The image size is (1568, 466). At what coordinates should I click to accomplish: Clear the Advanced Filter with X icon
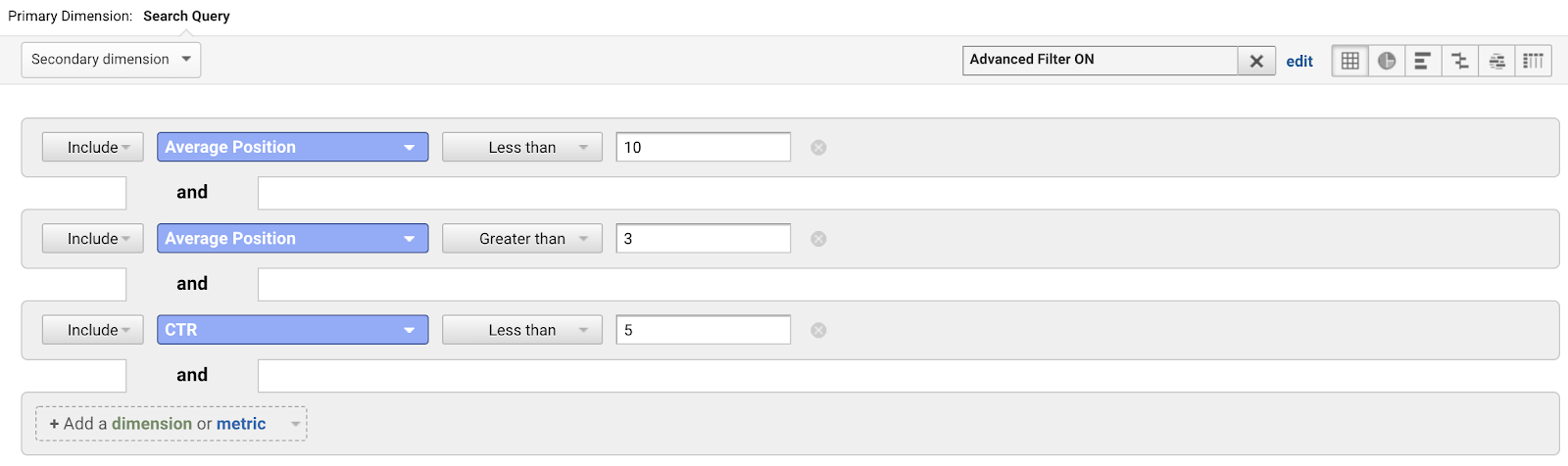(x=1256, y=61)
